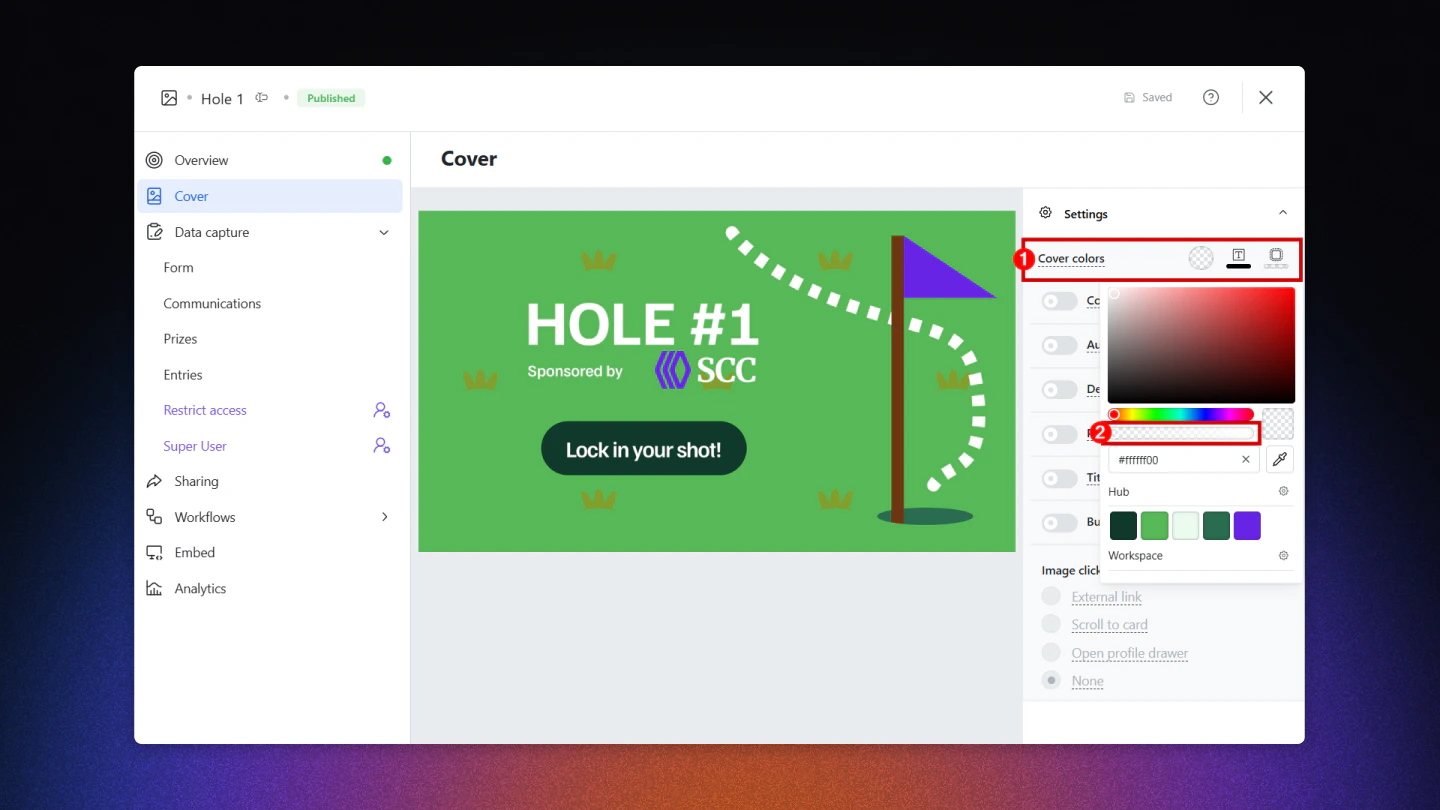Viewport: 1440px width, 810px height.
Task: Click the Saved status indicator
Action: (x=1148, y=97)
